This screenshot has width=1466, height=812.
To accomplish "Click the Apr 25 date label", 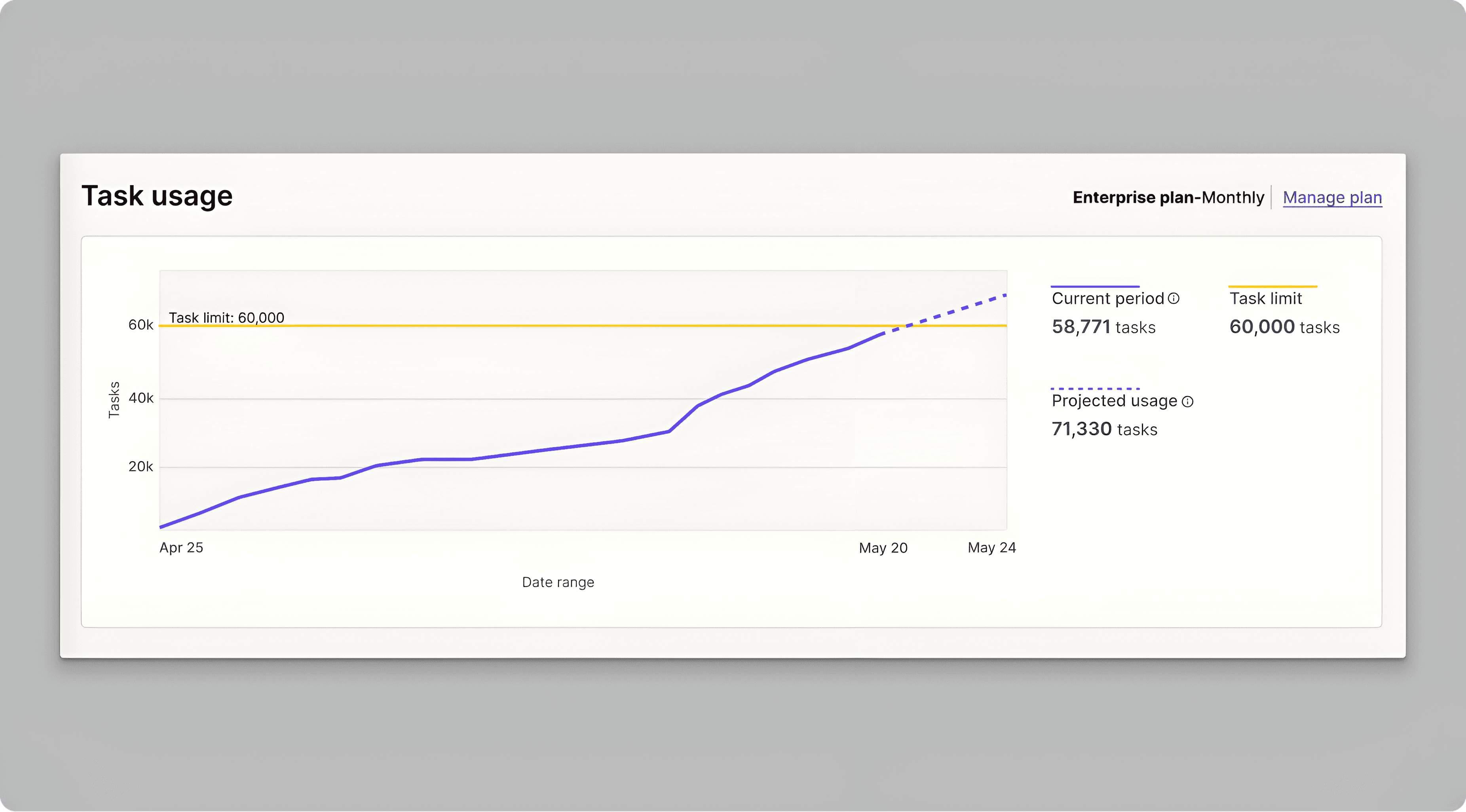I will (181, 547).
